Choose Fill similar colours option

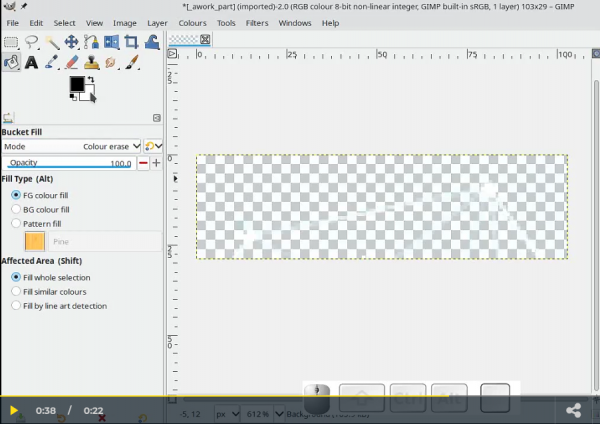coord(16,292)
